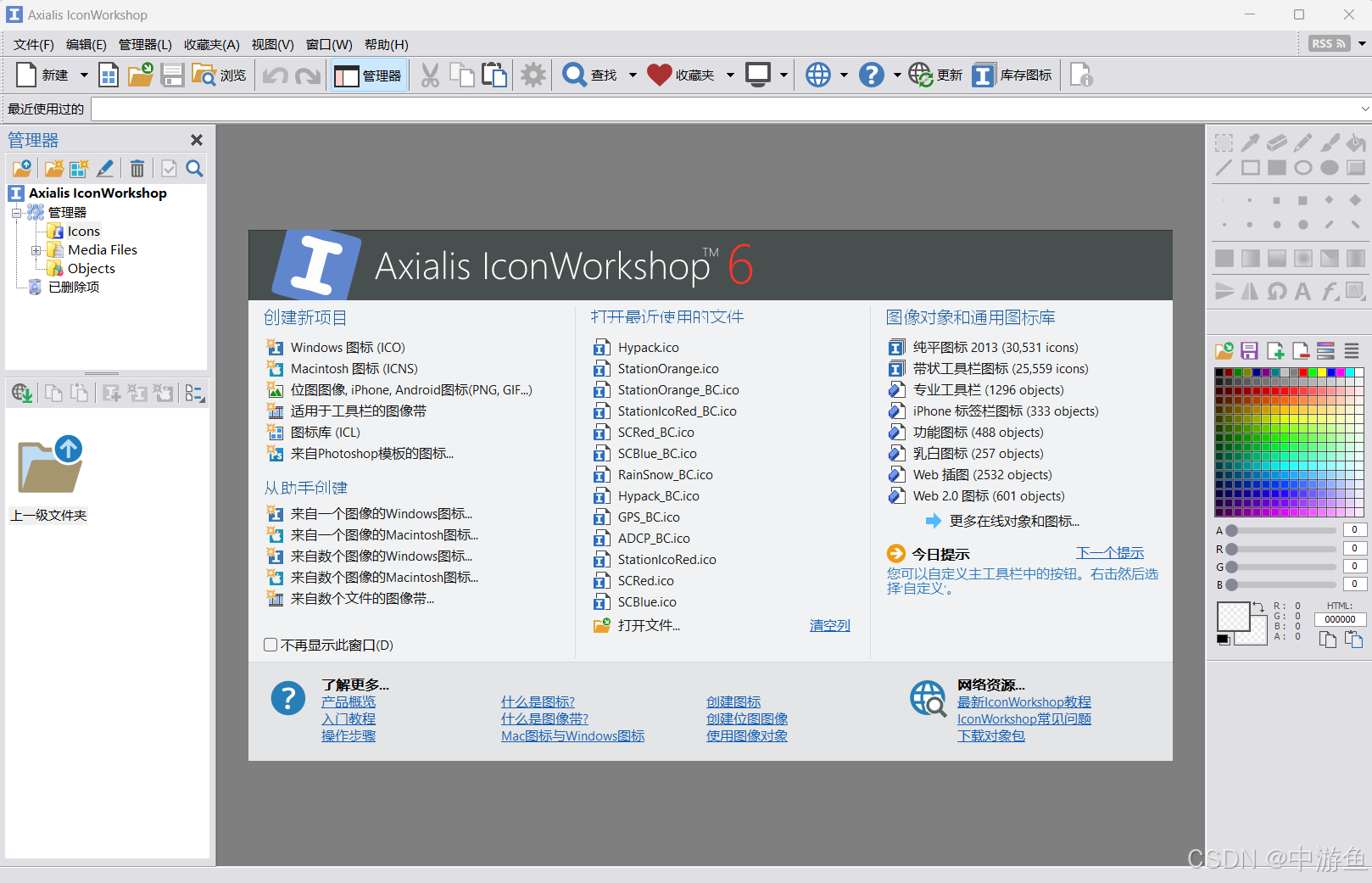Click the Update (更新) globe icon
Viewport: 1372px width, 883px height.
(921, 75)
